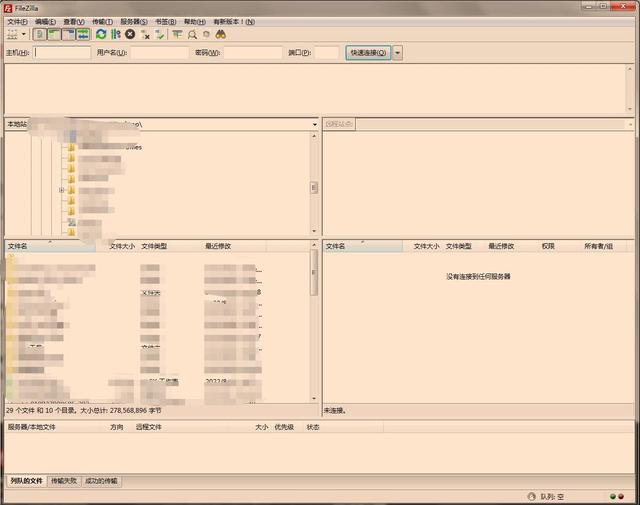Screen dimensions: 640x505
Task: Click the 未连接。 remote status text
Action: coord(335,411)
